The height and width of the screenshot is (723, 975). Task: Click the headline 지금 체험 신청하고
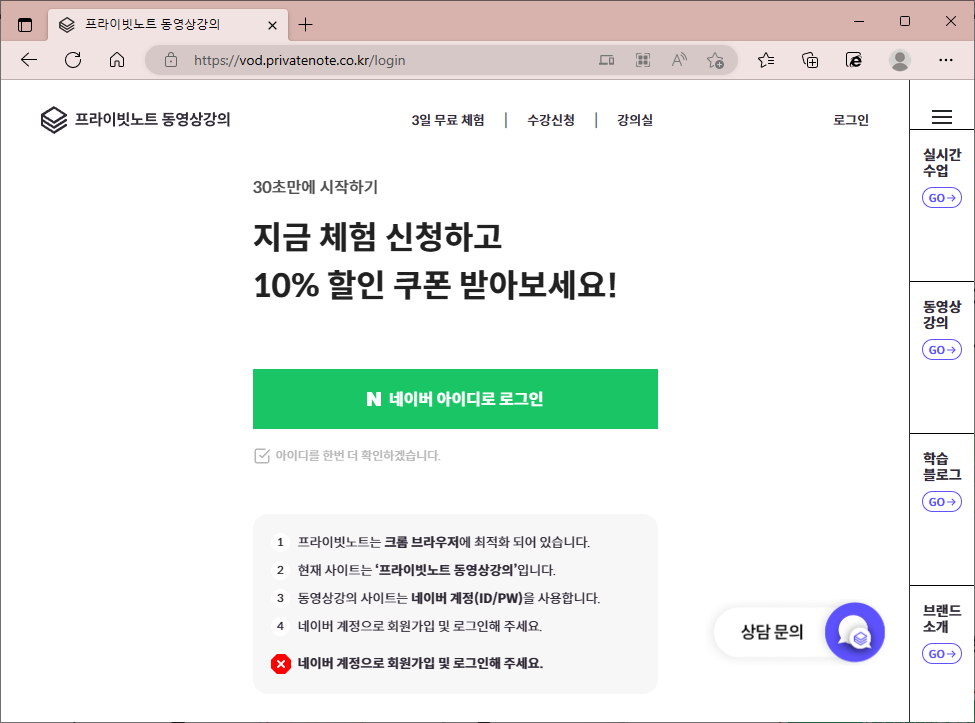click(x=377, y=237)
